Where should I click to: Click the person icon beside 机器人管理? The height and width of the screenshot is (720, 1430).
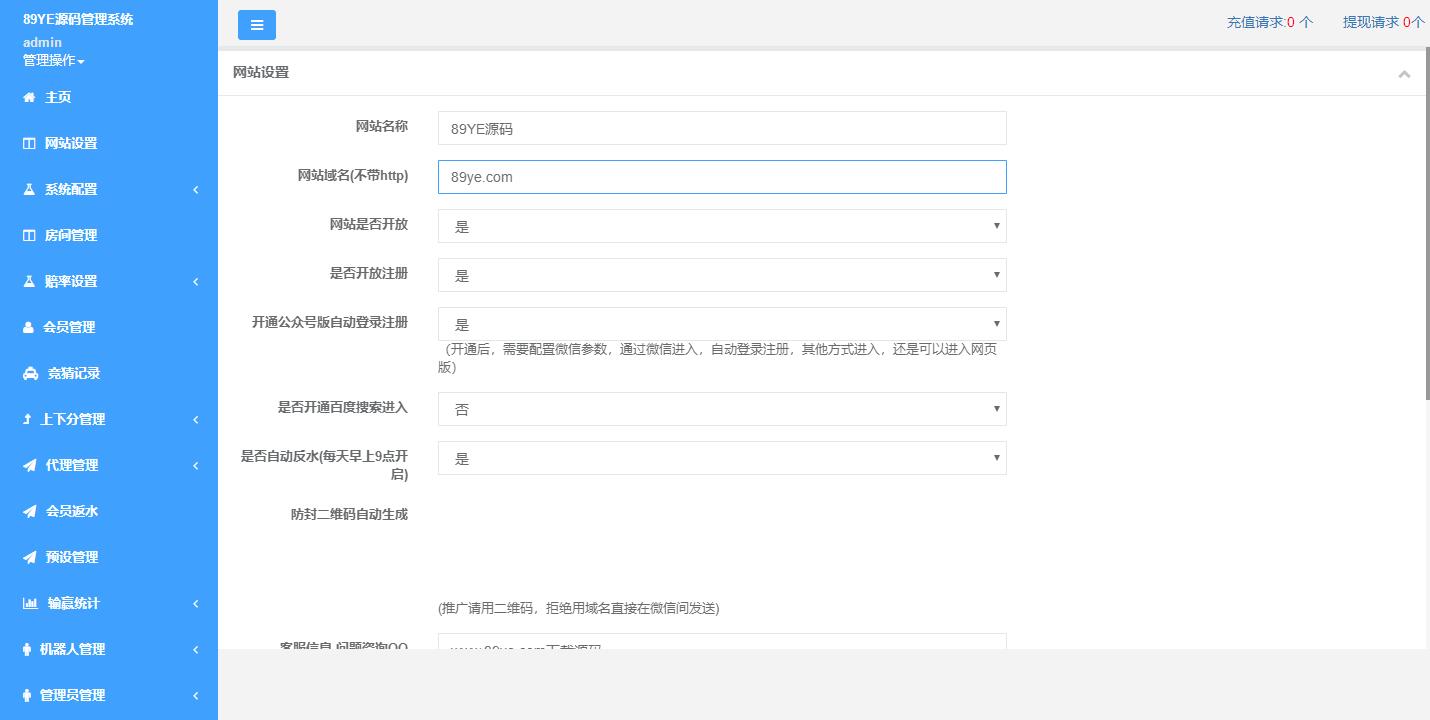(x=27, y=649)
